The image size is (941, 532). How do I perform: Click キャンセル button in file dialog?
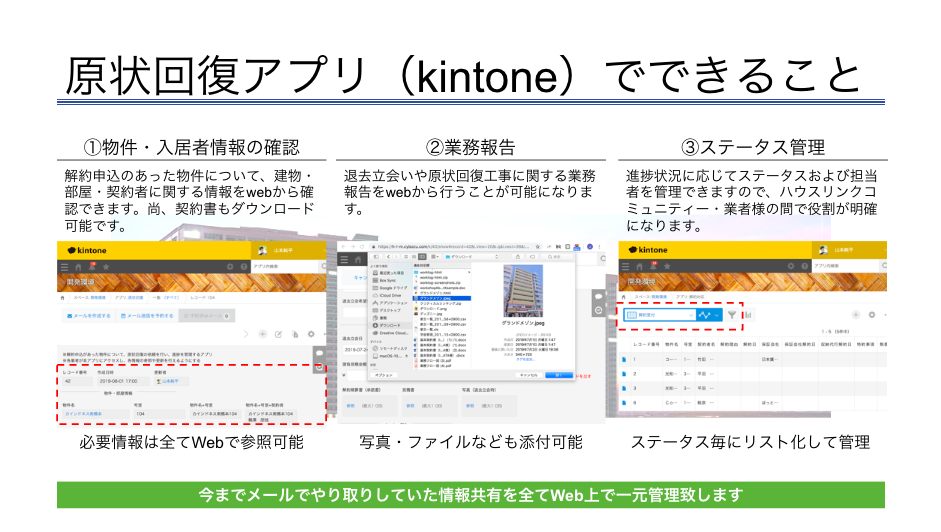coord(528,375)
